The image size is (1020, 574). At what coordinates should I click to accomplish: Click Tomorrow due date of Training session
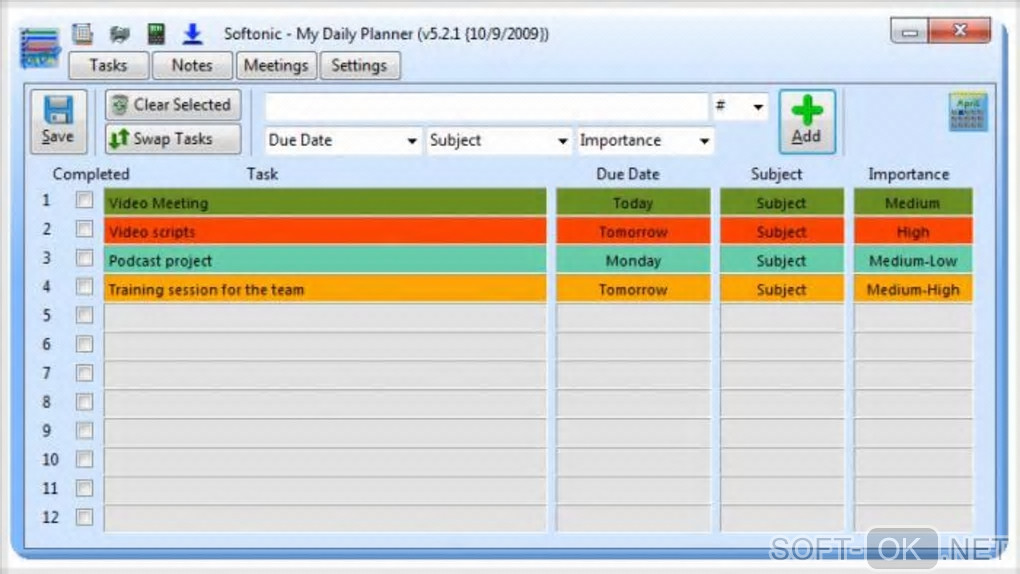click(633, 289)
